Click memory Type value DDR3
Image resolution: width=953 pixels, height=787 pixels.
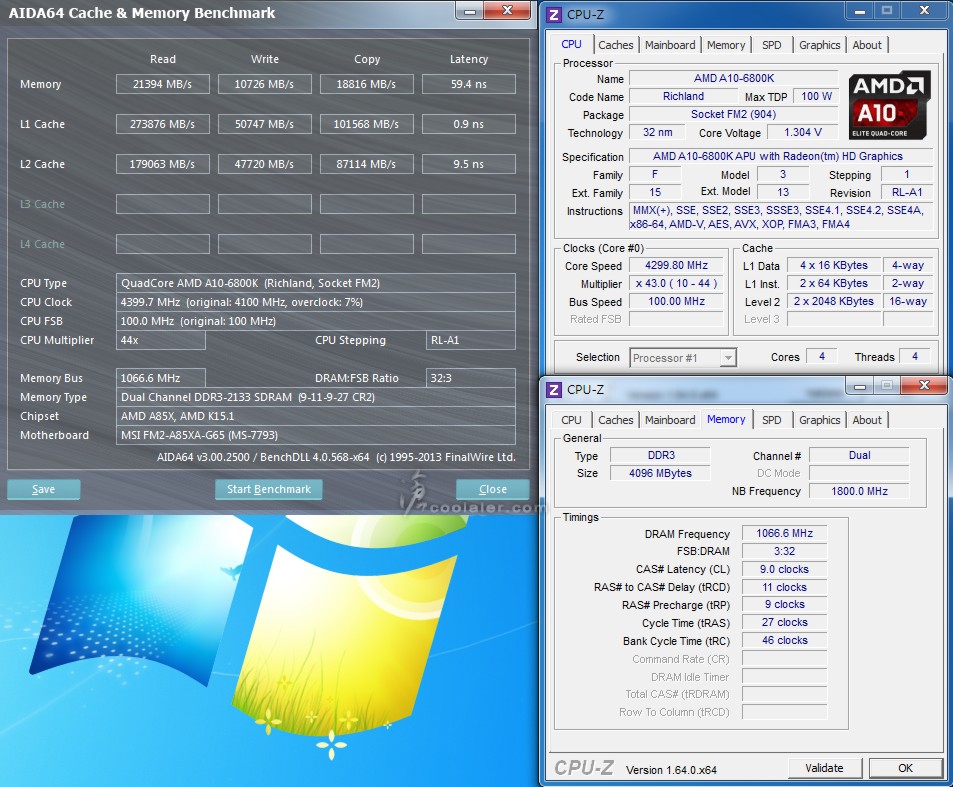point(660,455)
